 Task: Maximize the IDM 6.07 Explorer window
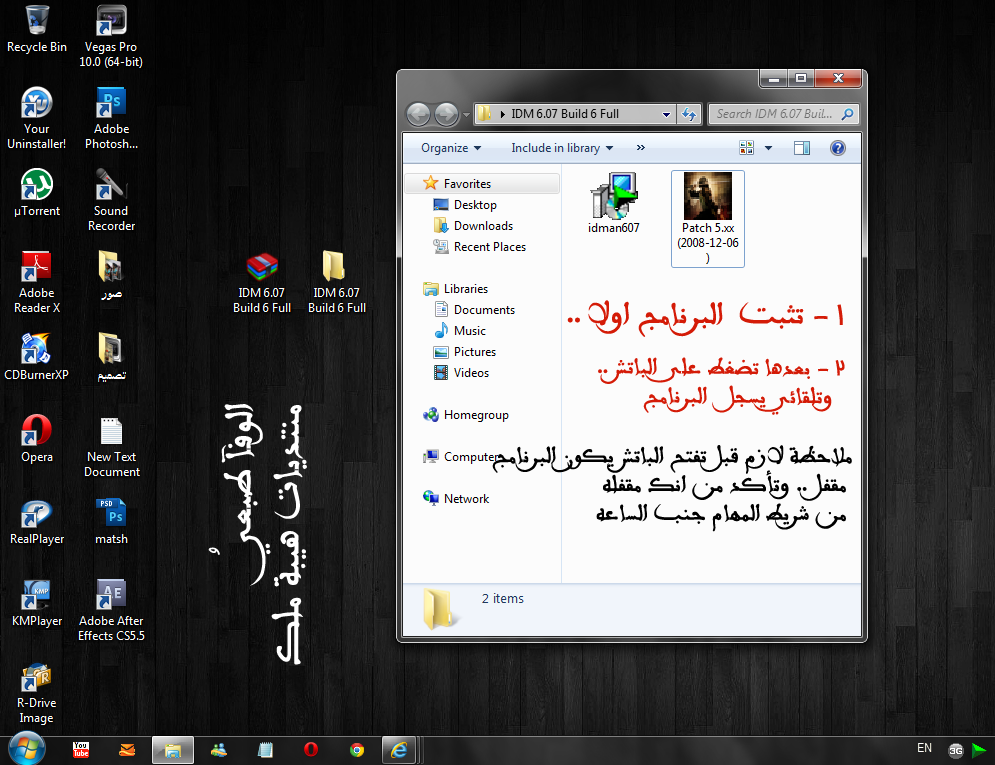[x=801, y=78]
